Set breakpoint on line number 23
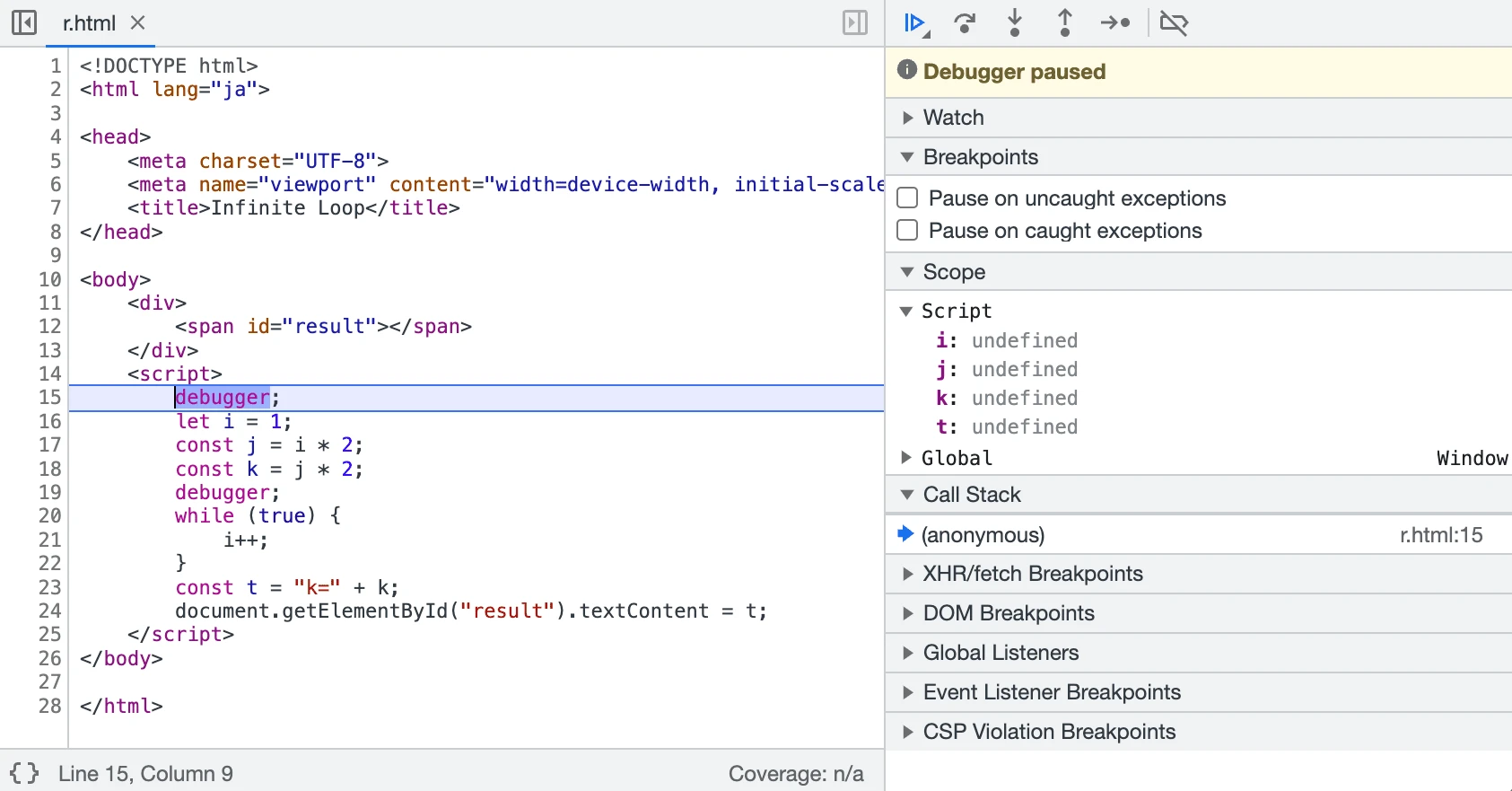 (x=50, y=587)
